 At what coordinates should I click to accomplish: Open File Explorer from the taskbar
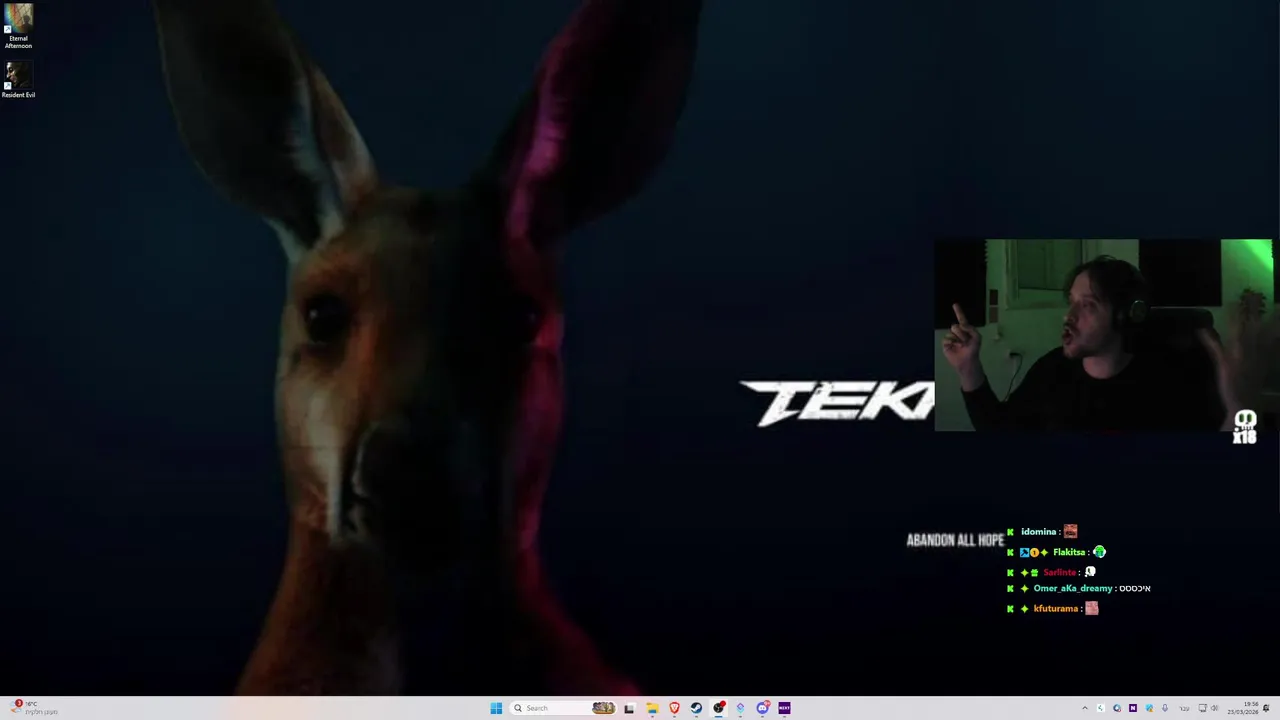pyautogui.click(x=652, y=708)
